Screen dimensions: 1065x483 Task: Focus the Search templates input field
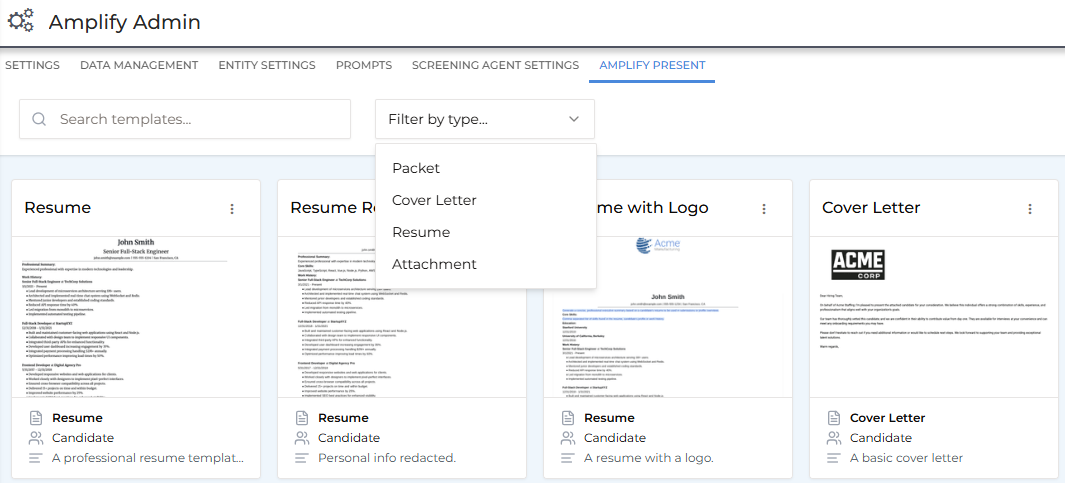click(200, 119)
